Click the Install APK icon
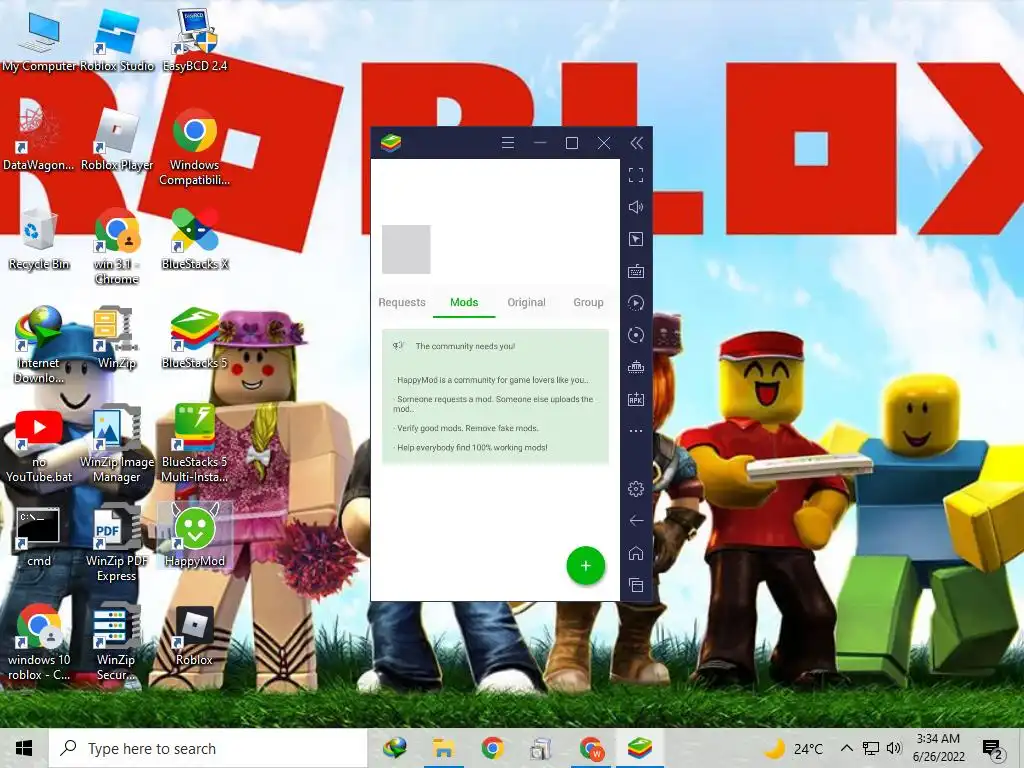Screen dimensions: 1024x768 point(635,399)
